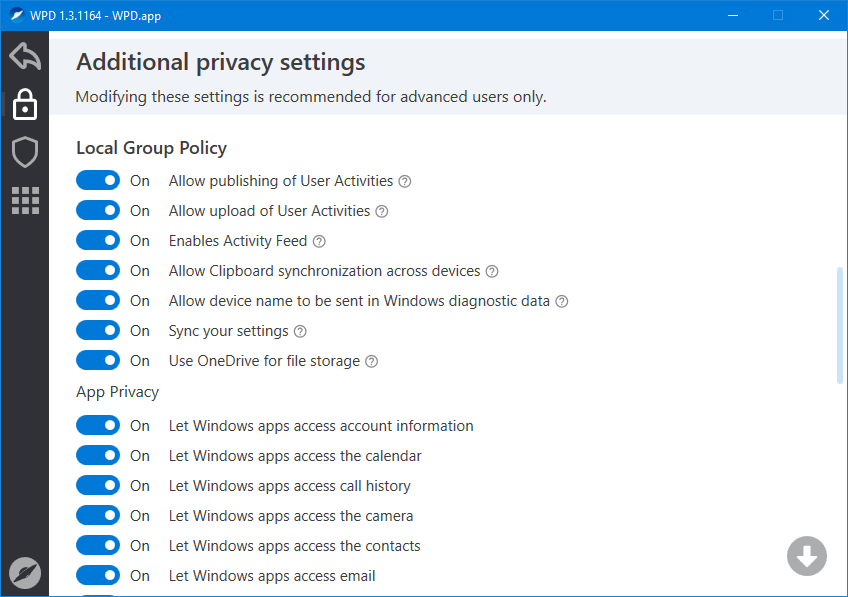The width and height of the screenshot is (848, 597).
Task: Disable apps access email switch
Action: [x=98, y=576]
